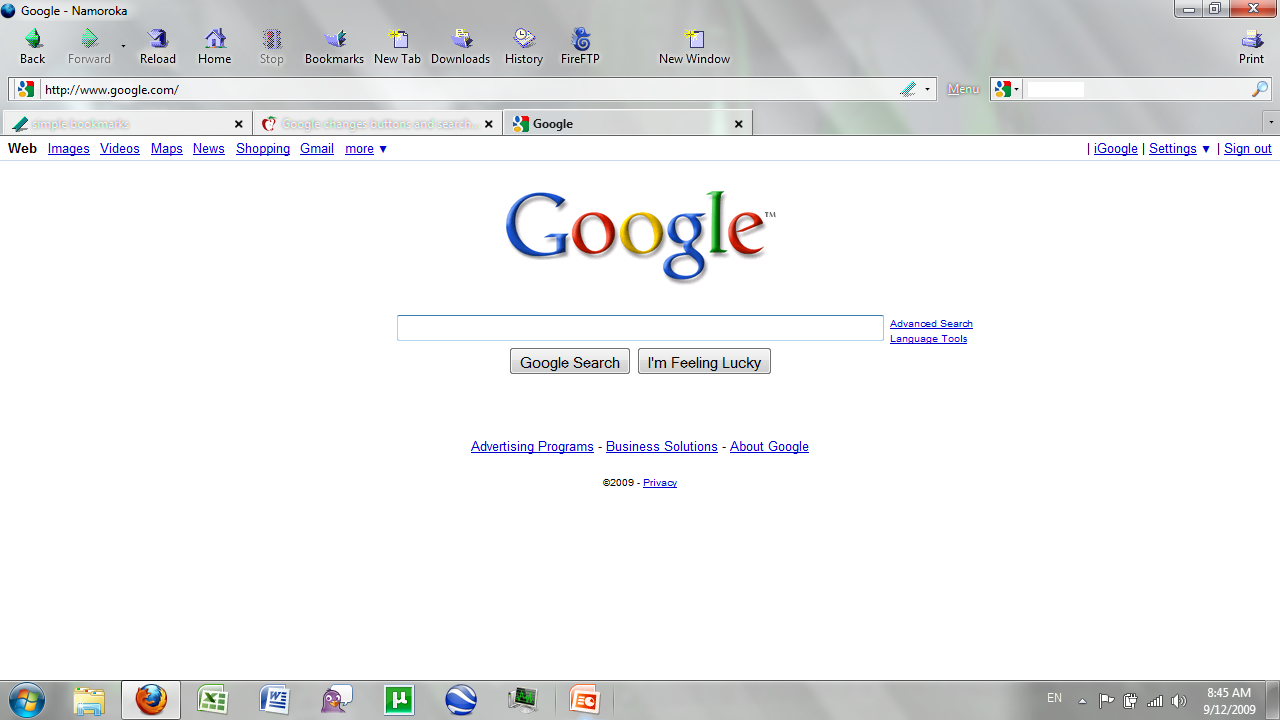The width and height of the screenshot is (1280, 720).
Task: Open the Videos link
Action: click(x=120, y=149)
